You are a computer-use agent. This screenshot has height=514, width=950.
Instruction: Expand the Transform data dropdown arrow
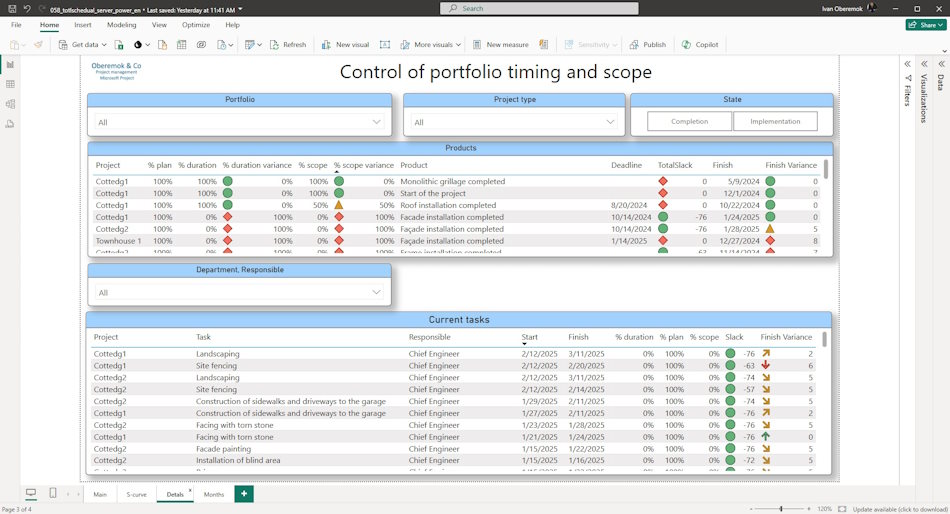click(x=259, y=45)
